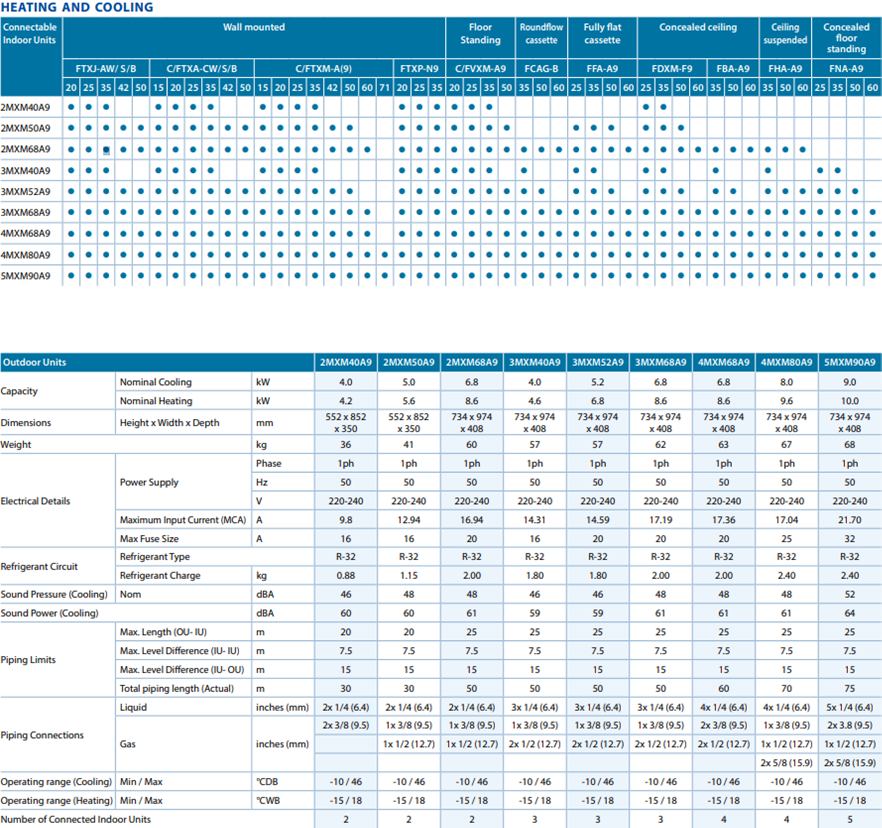Screen dimensions: 882x828
Task: Select the 21.70 maximum input current value
Action: click(x=849, y=520)
